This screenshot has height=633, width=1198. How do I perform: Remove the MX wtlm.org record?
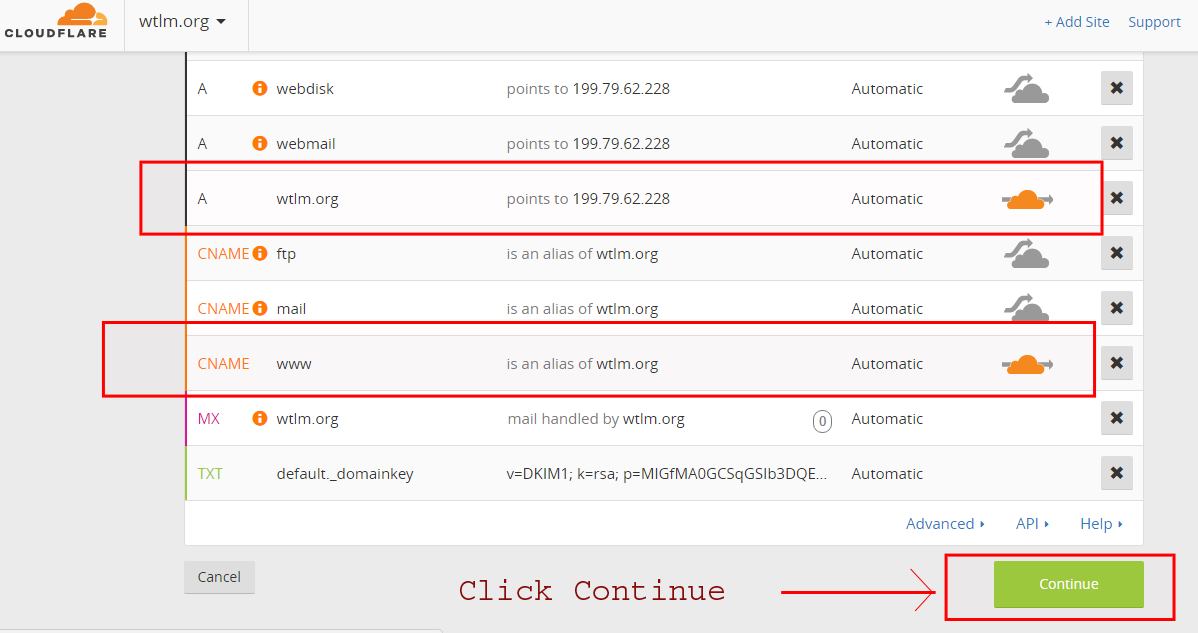pyautogui.click(x=1116, y=418)
